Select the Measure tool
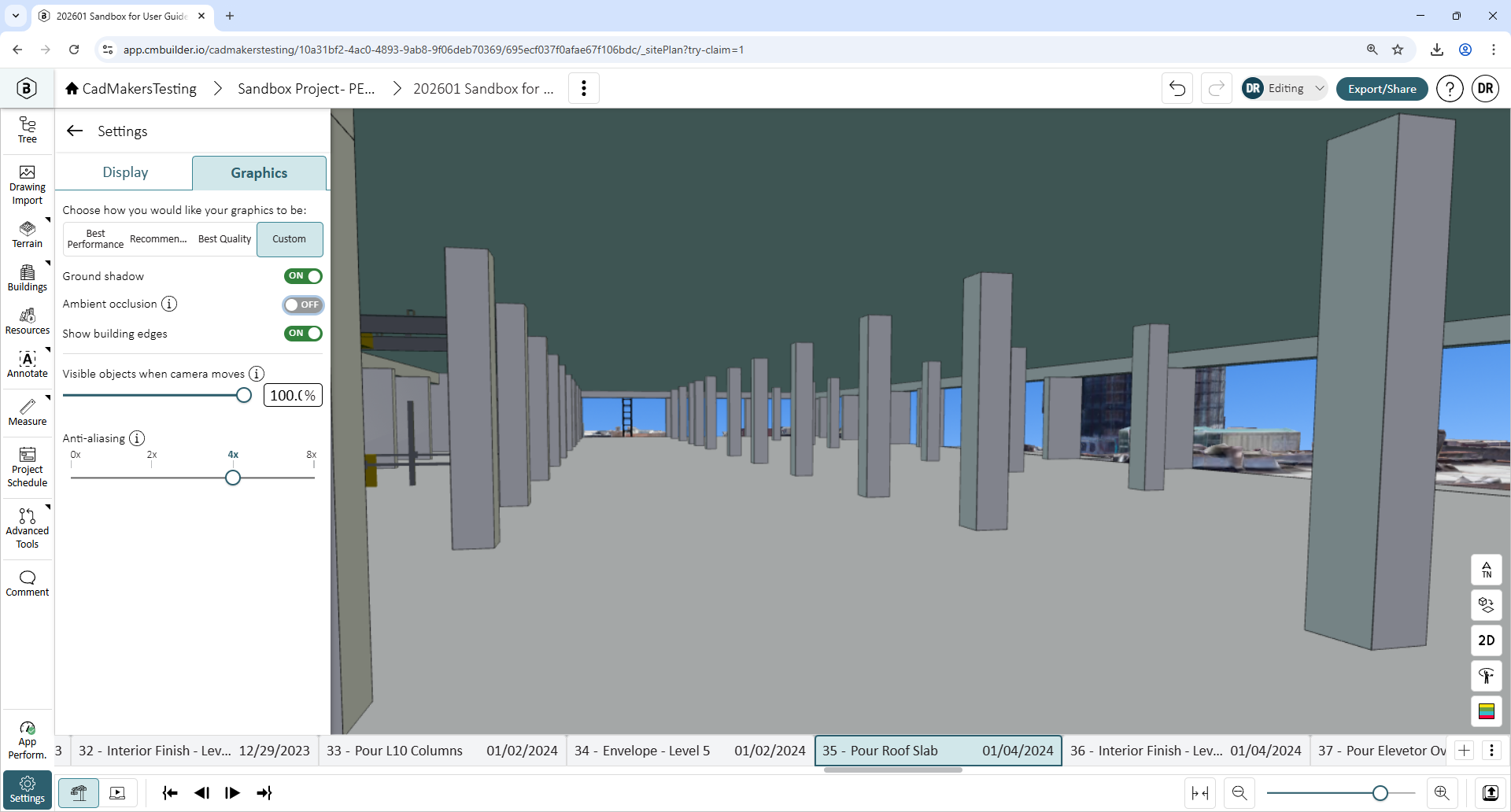1511x812 pixels. (x=28, y=412)
